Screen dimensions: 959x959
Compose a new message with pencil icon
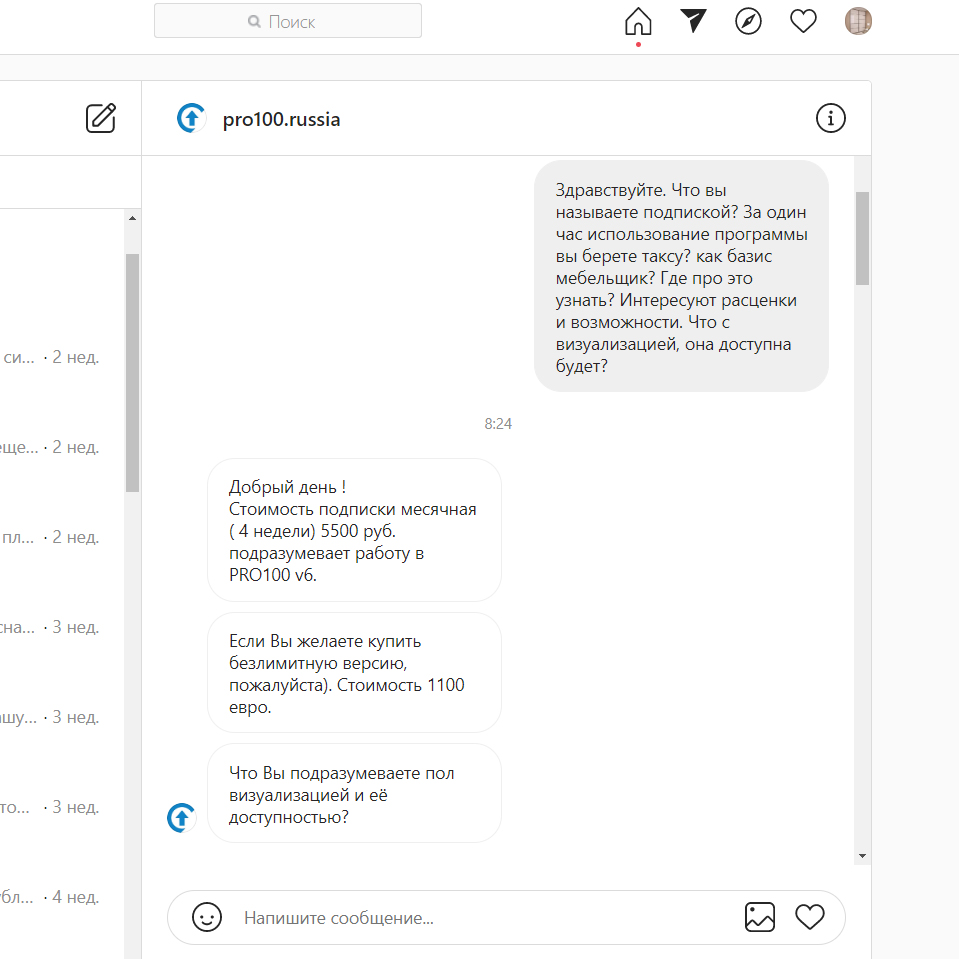[x=100, y=118]
